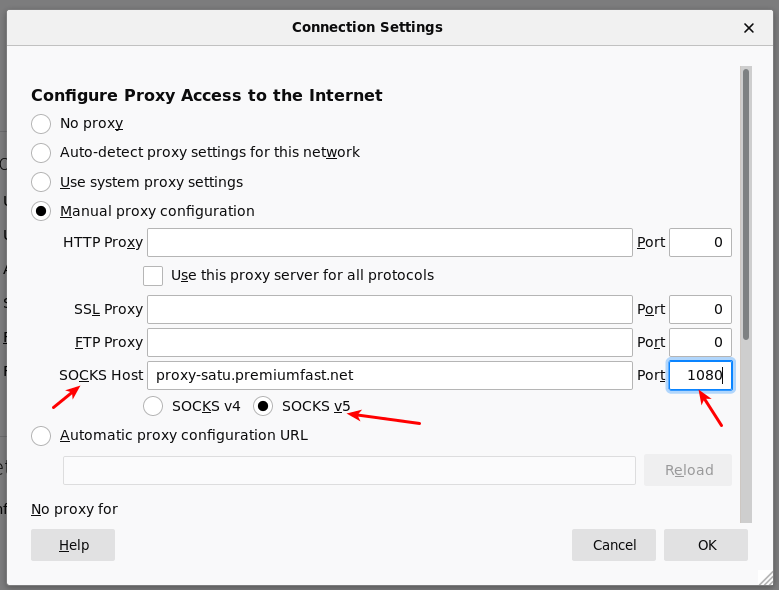Choose Auto-detect proxy settings for this network
The height and width of the screenshot is (590, 779).
(x=41, y=152)
